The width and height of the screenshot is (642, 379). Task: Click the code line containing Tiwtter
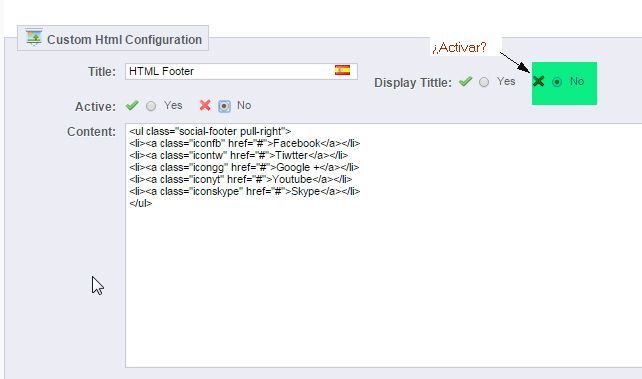[239, 156]
